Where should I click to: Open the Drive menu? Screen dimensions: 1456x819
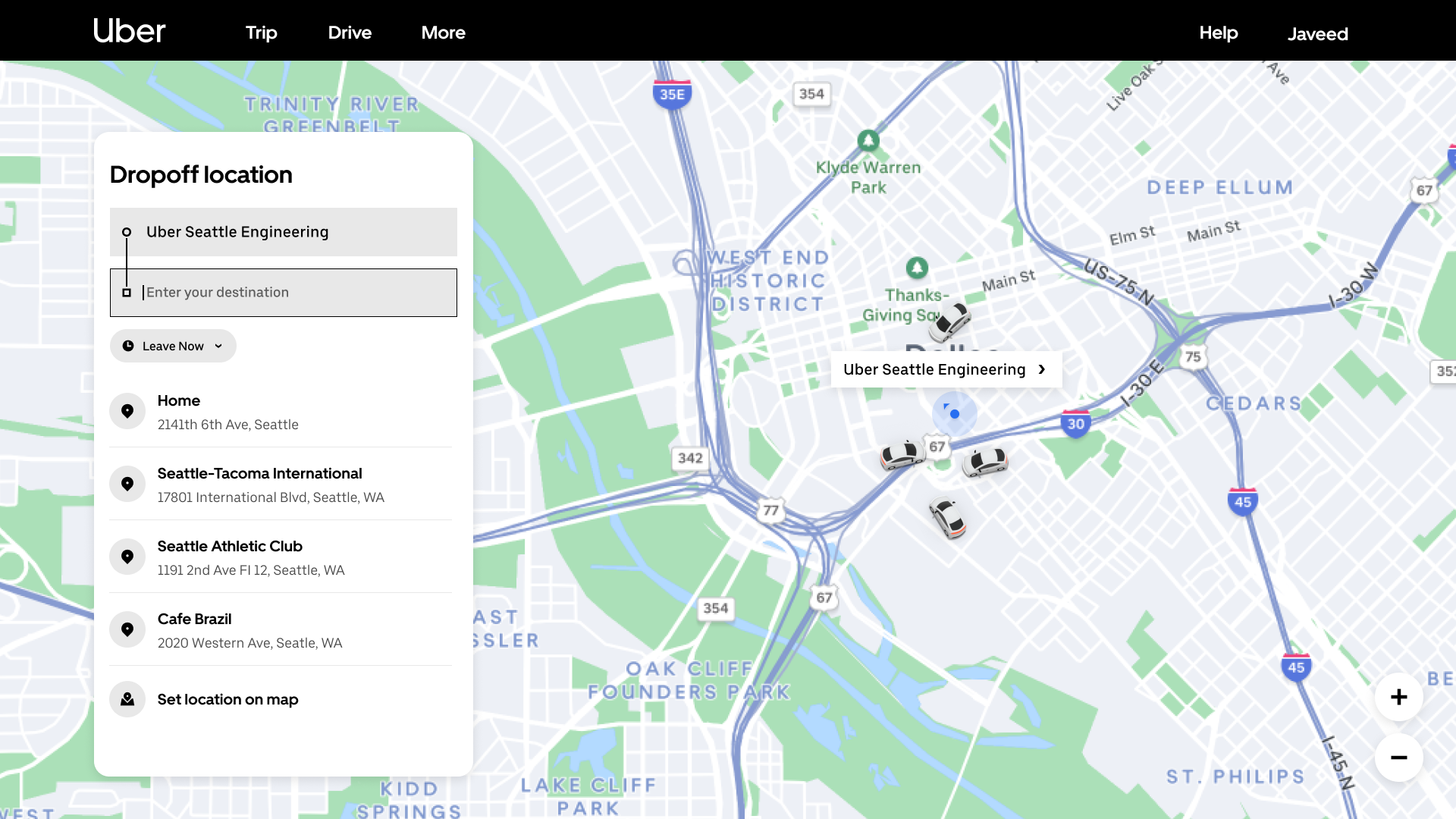pyautogui.click(x=350, y=33)
